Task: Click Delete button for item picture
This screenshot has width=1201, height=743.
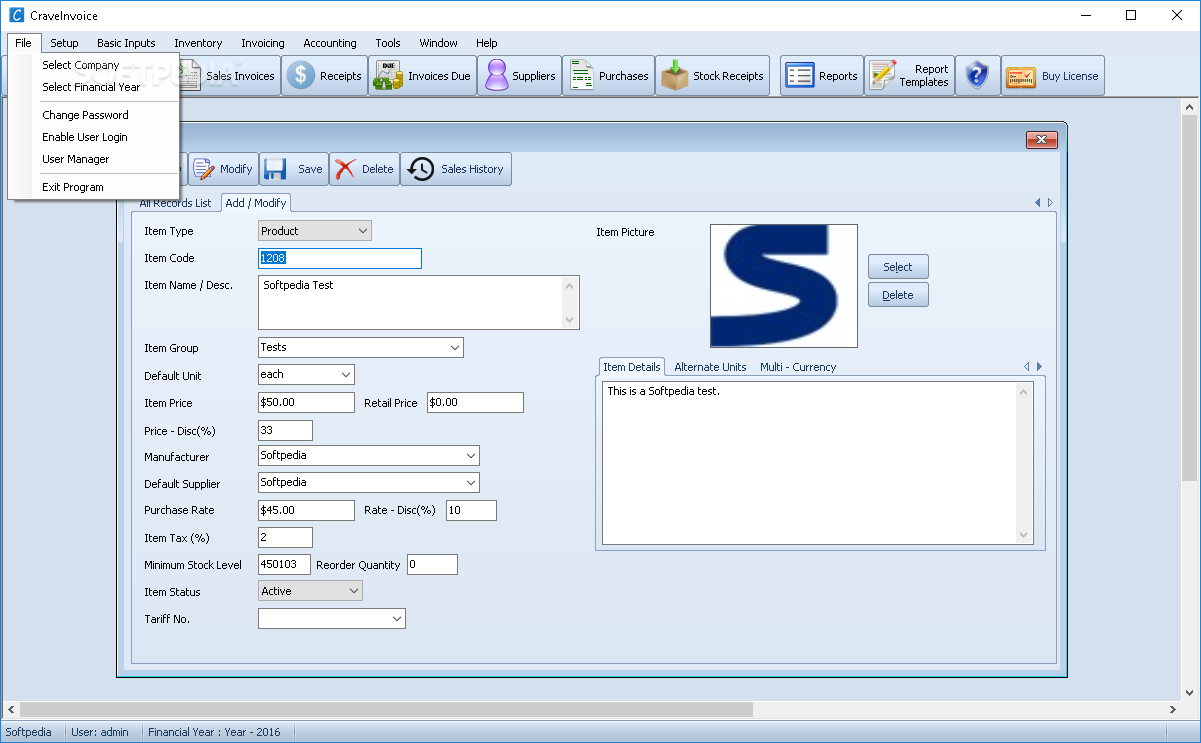Action: (x=898, y=295)
